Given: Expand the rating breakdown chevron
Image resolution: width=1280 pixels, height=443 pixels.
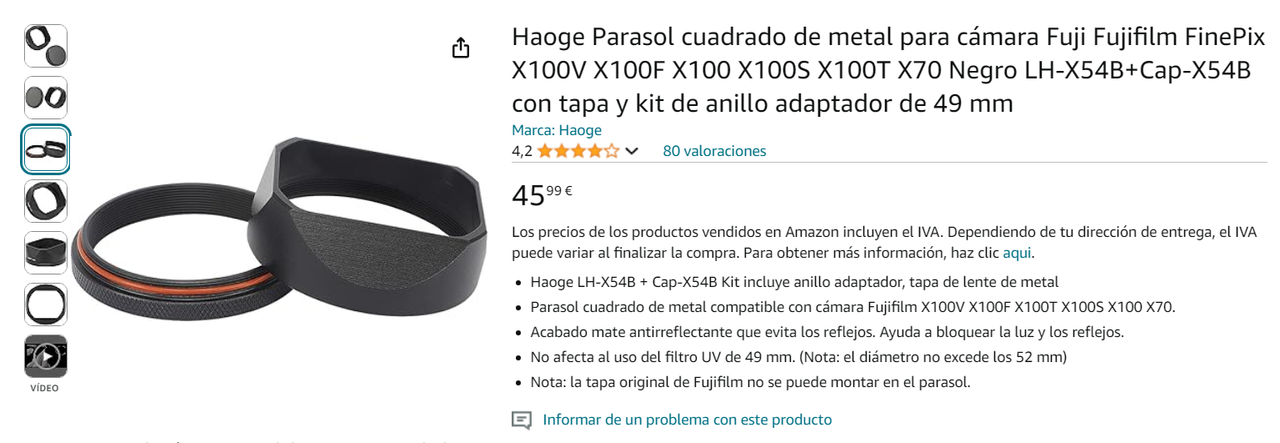Looking at the screenshot, I should [631, 152].
